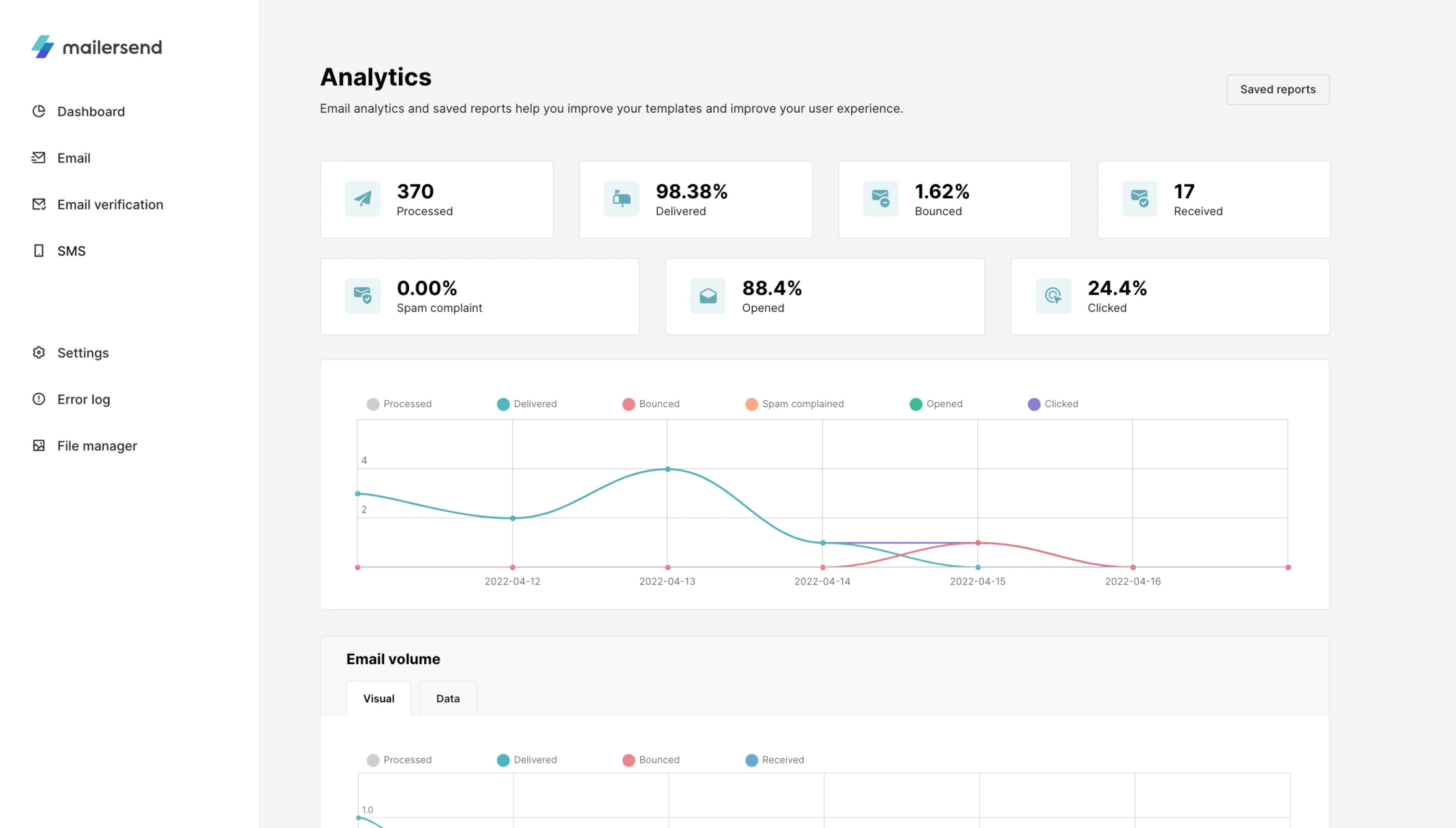Select the Visual tab in Email volume
Screen dimensions: 1456x828
point(379,699)
